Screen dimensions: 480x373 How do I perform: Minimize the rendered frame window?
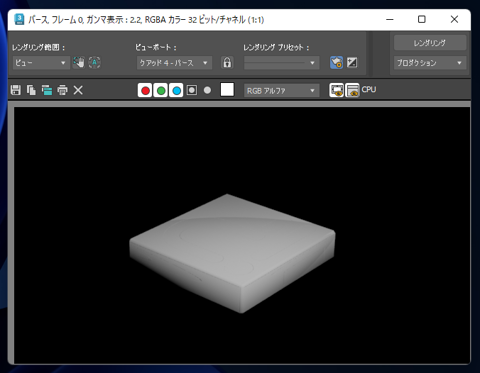point(390,19)
